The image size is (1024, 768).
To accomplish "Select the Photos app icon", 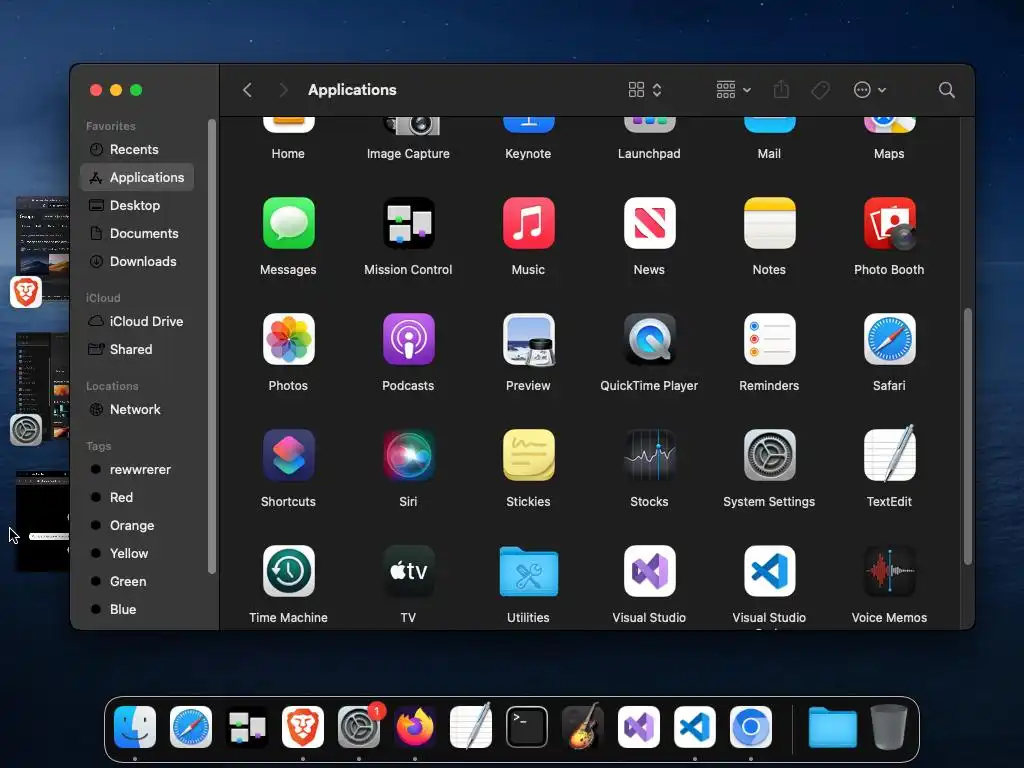I will coord(289,339).
